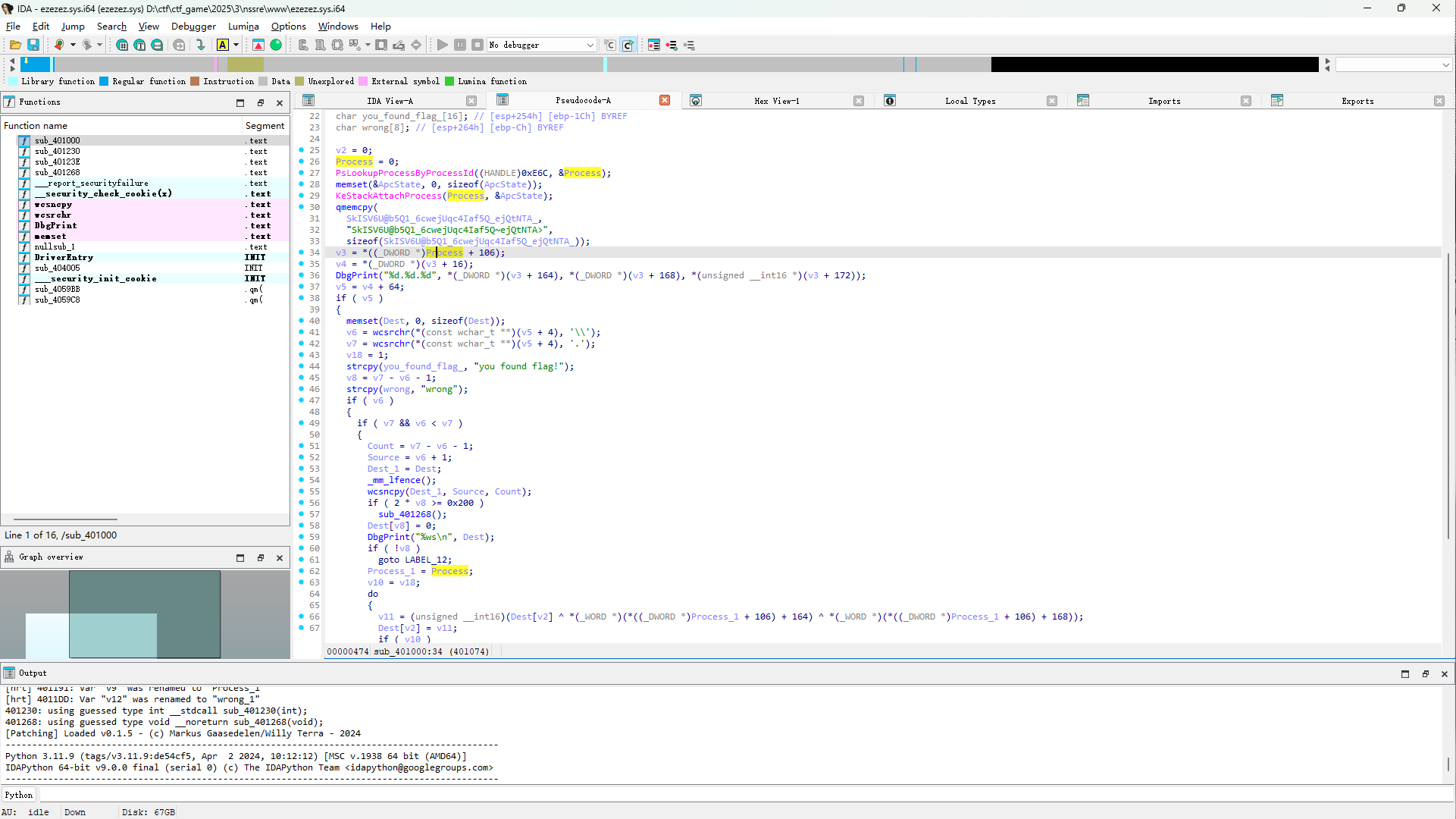1456x819 pixels.
Task: Select DriverEntry in the Functions list
Action: (64, 258)
